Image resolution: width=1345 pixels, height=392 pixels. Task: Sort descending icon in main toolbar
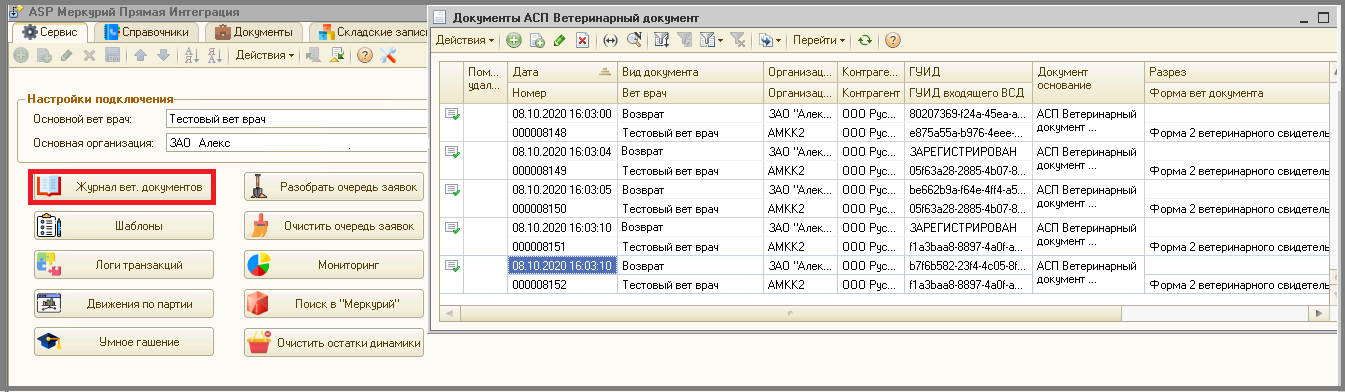click(214, 55)
